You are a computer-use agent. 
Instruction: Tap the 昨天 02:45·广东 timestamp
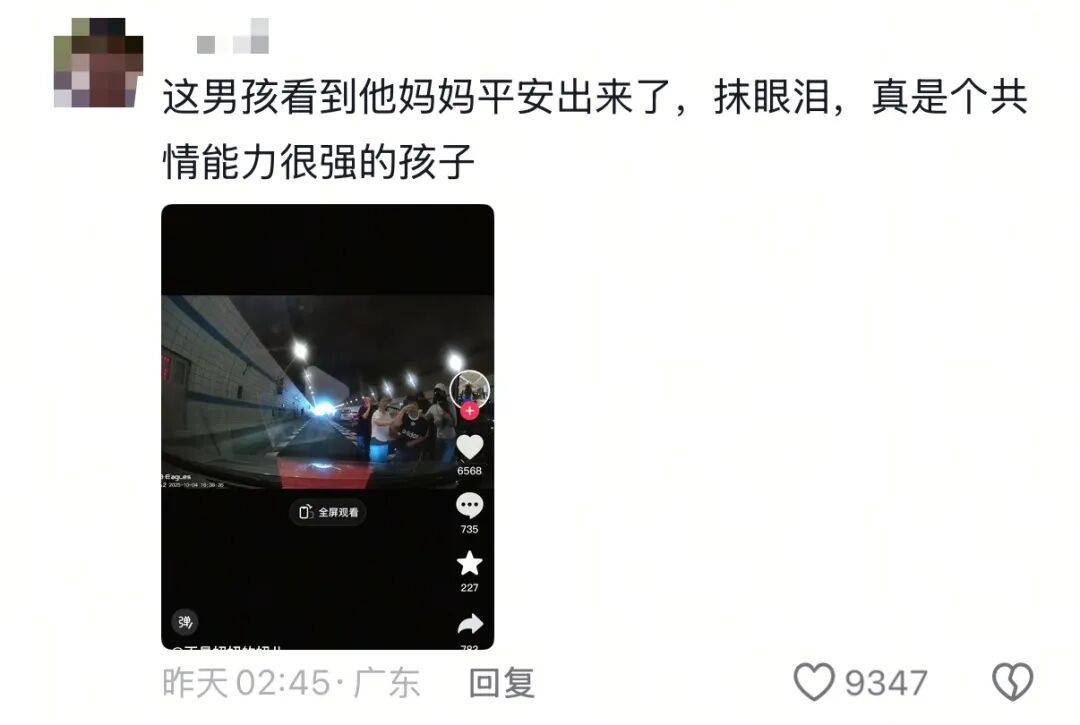point(291,683)
